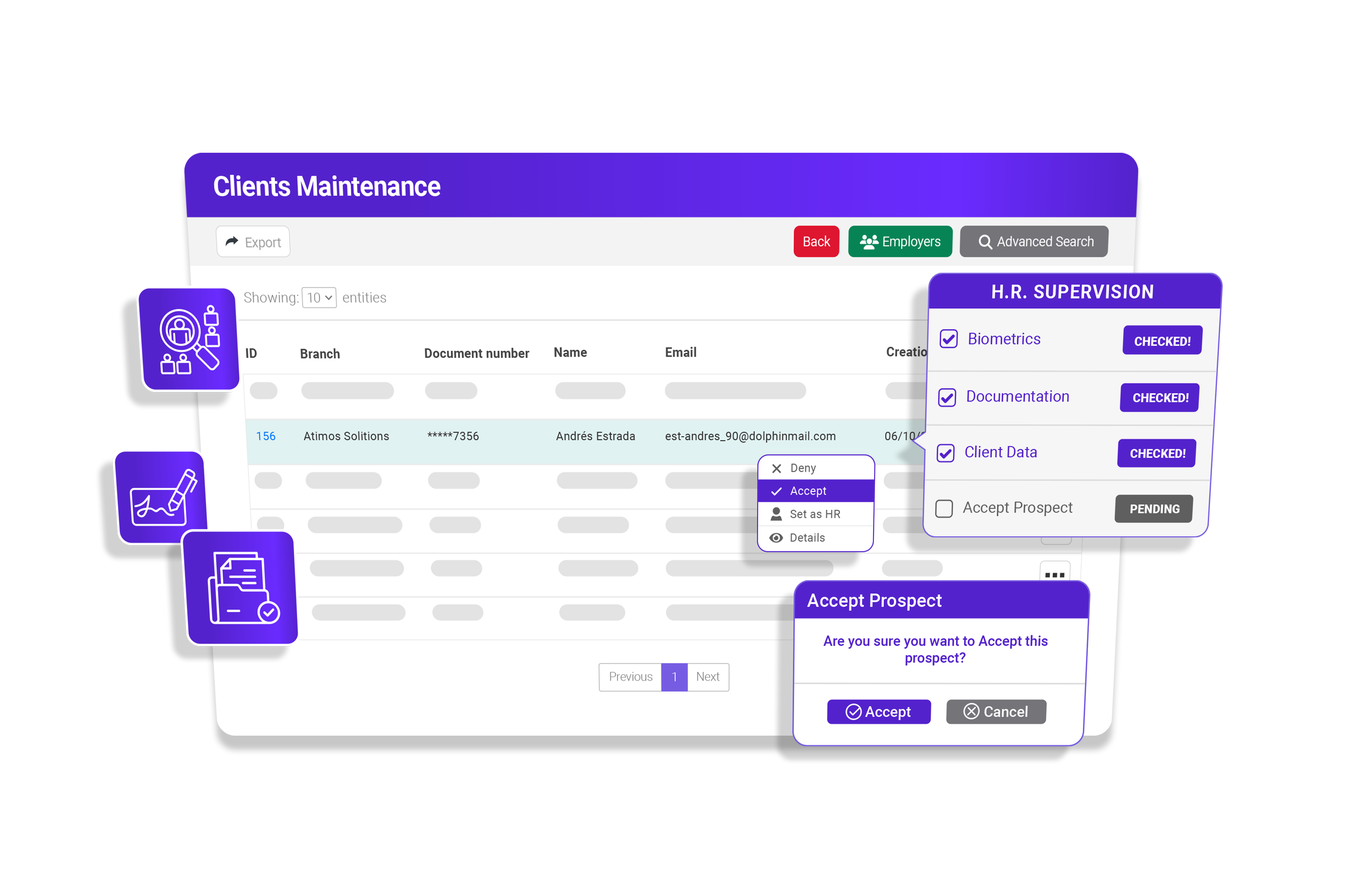Click the Email column header

click(x=681, y=352)
